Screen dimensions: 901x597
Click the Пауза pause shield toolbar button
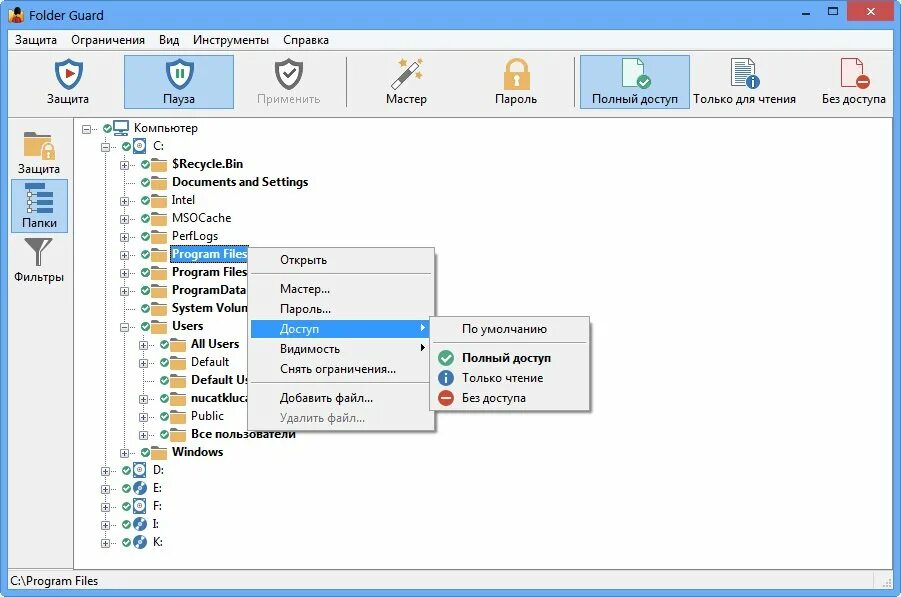(x=179, y=82)
